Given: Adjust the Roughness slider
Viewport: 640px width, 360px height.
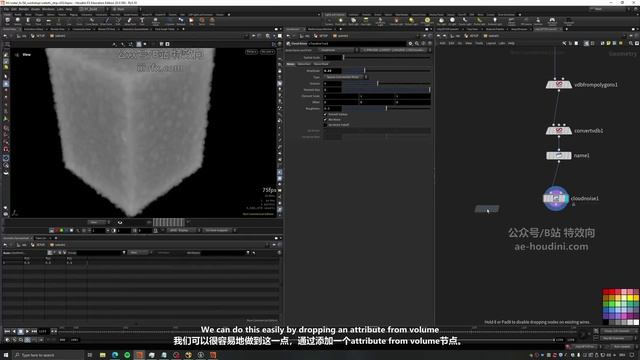Looking at the screenshot, I should 386,109.
